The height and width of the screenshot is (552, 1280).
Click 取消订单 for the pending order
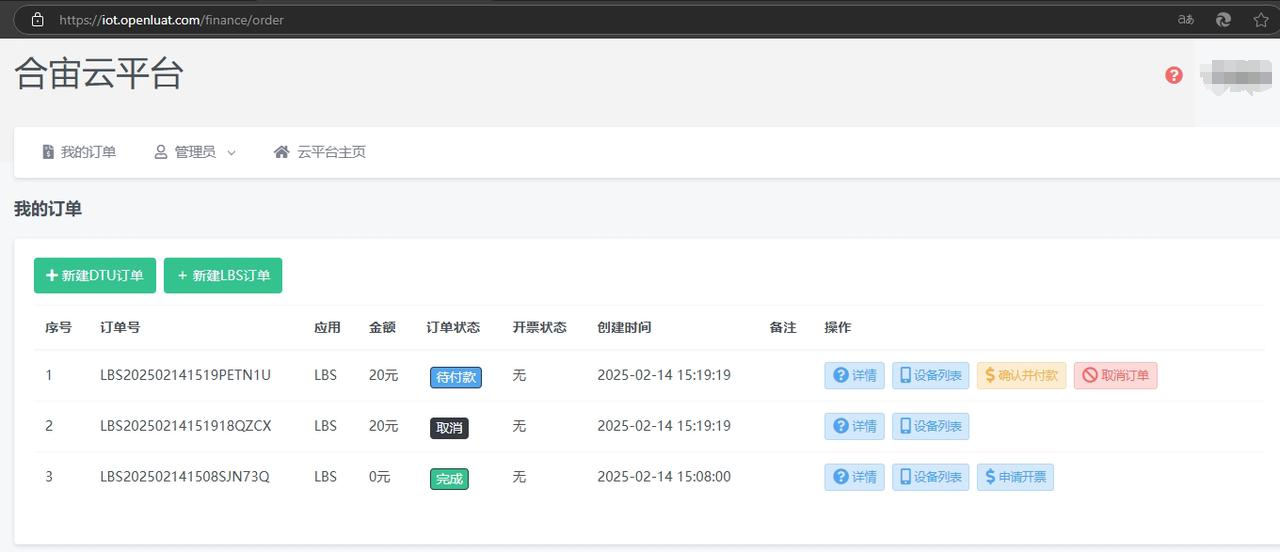[x=1116, y=375]
